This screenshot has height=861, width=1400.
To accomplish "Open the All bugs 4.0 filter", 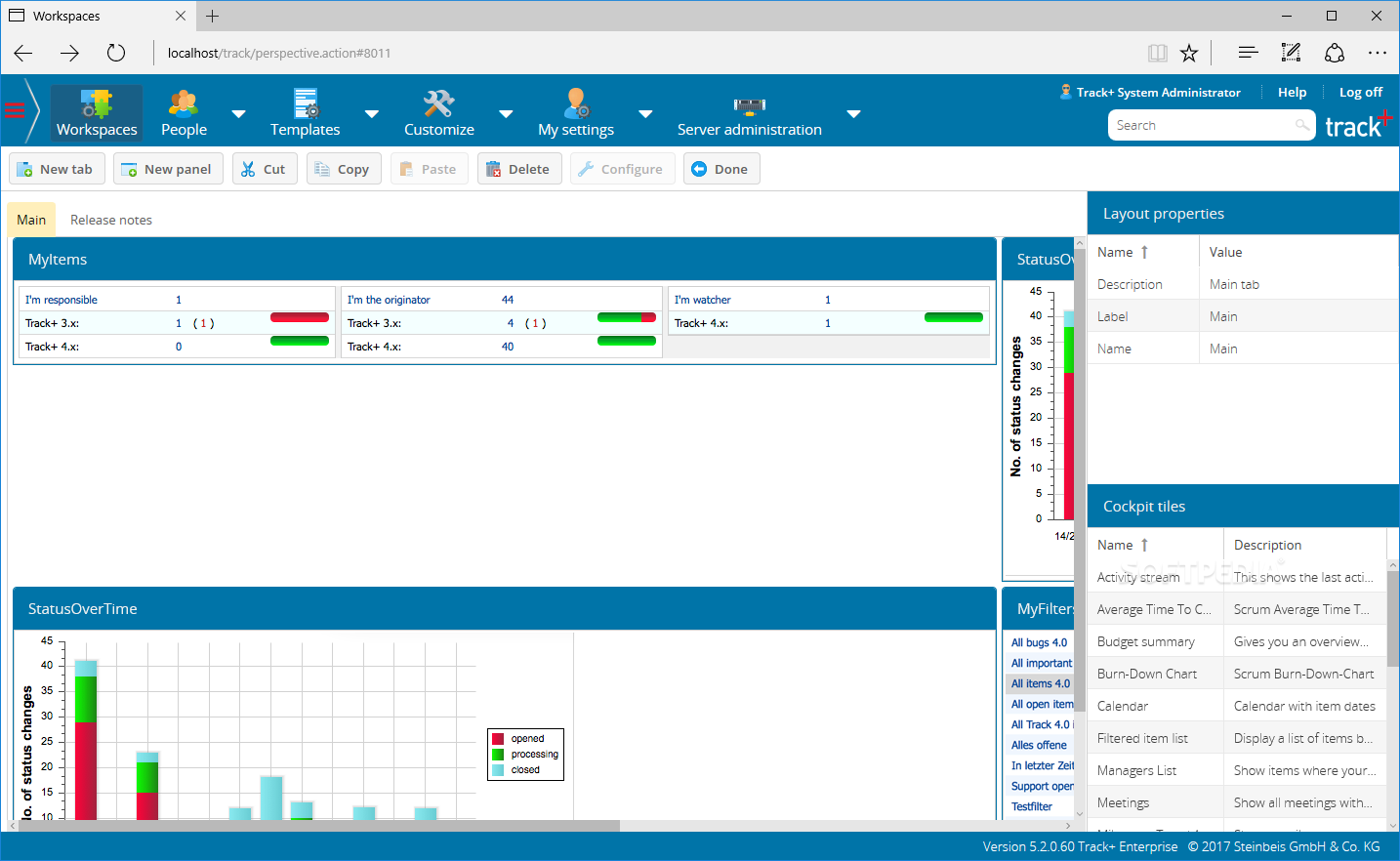I will pyautogui.click(x=1039, y=642).
